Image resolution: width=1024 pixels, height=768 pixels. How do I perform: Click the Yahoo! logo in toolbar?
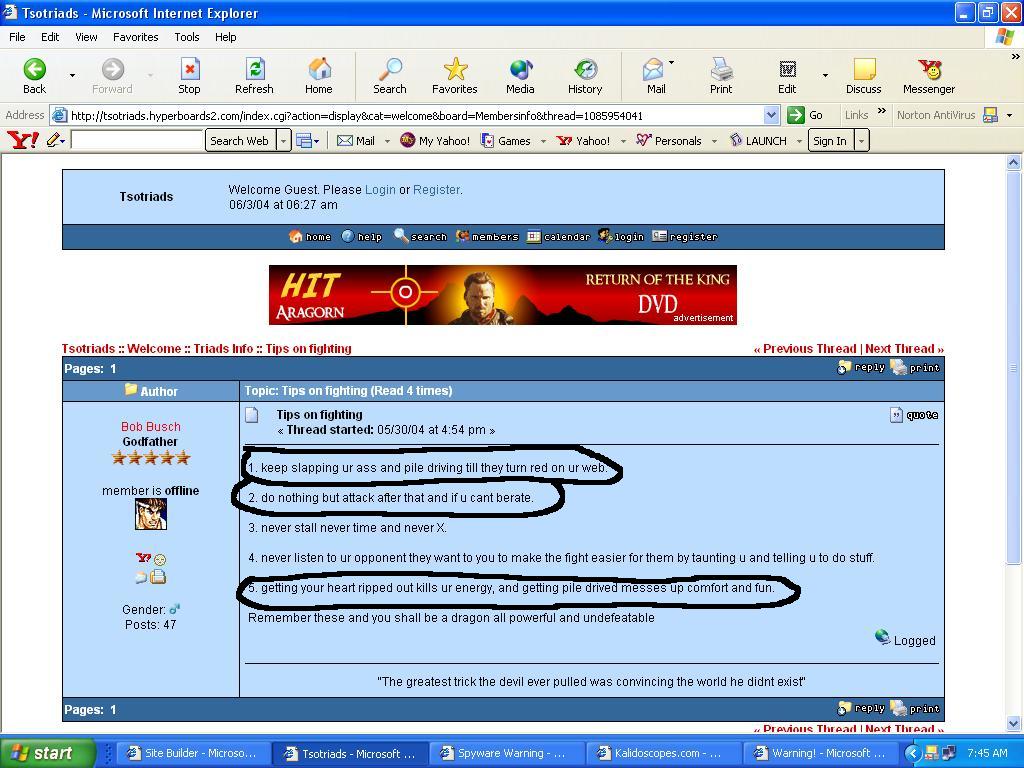tap(23, 140)
